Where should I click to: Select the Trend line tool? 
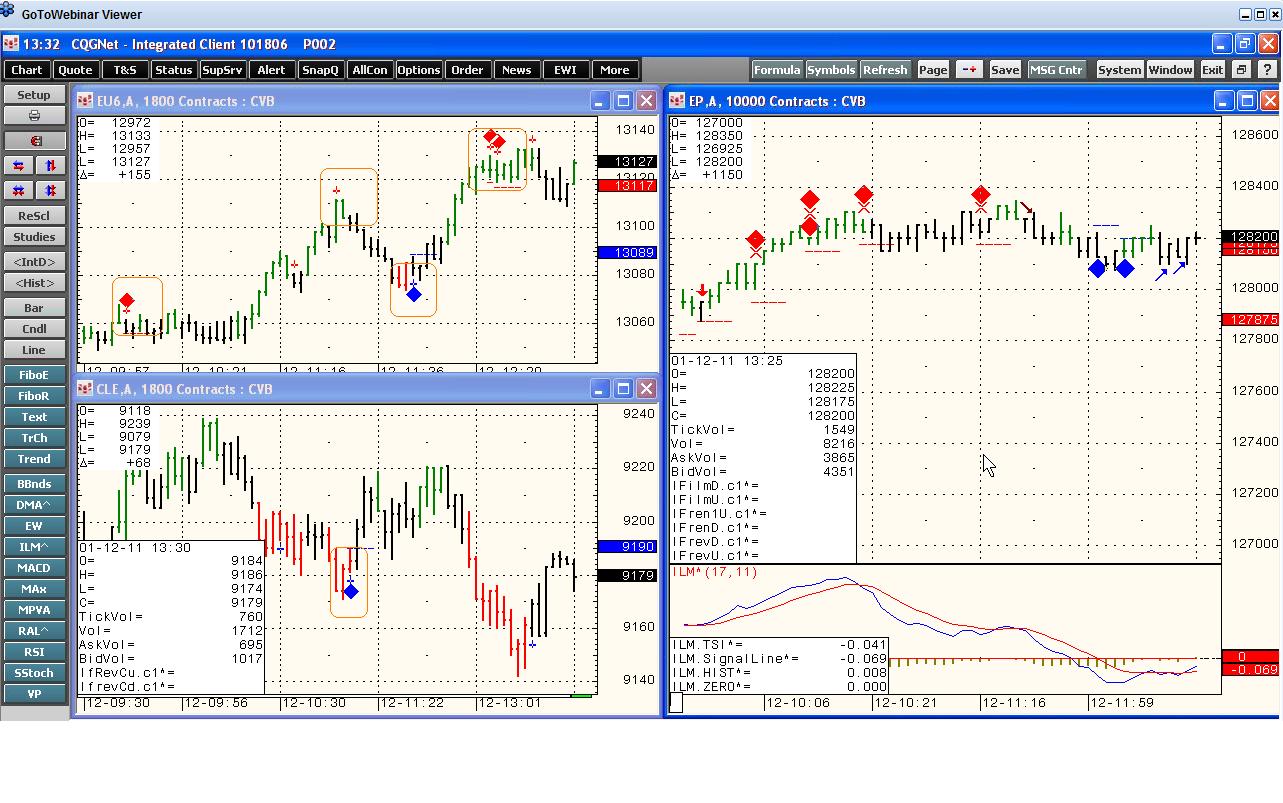(x=34, y=459)
